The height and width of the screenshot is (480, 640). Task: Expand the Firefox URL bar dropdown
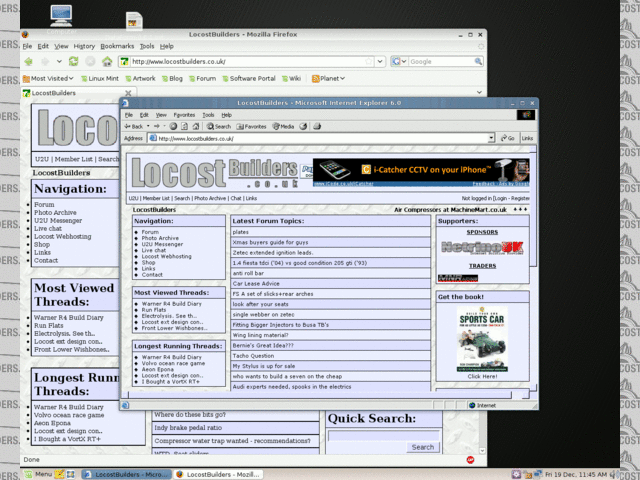380,62
